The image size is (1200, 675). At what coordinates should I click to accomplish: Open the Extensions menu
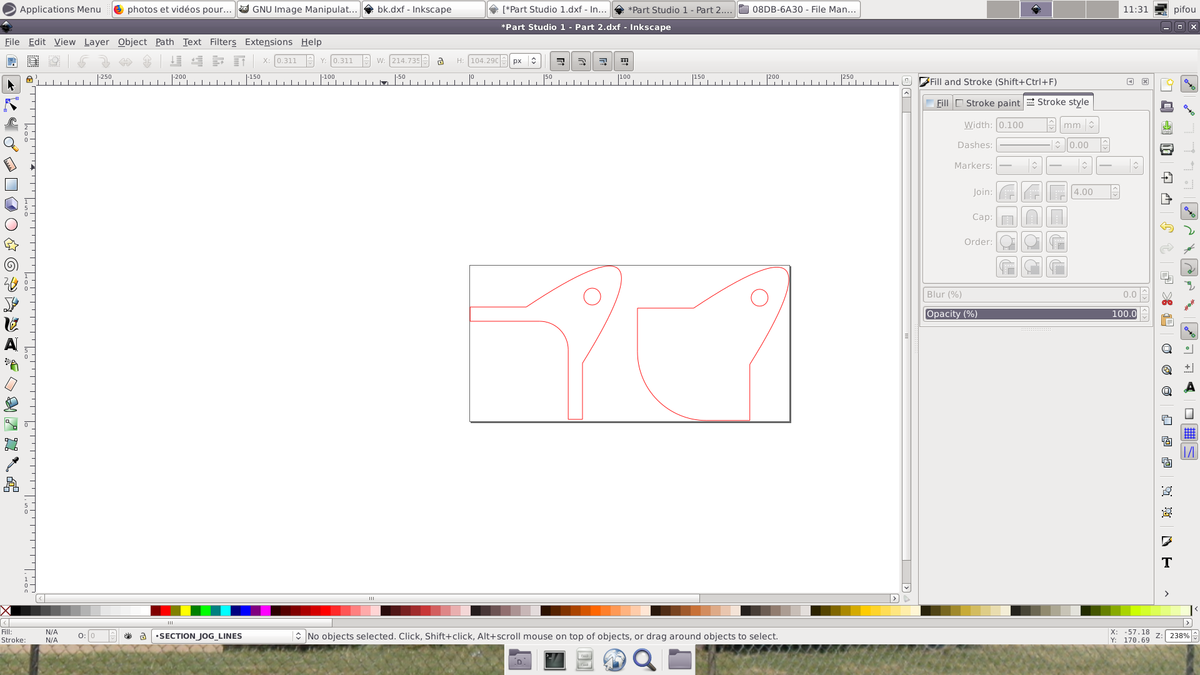(268, 42)
